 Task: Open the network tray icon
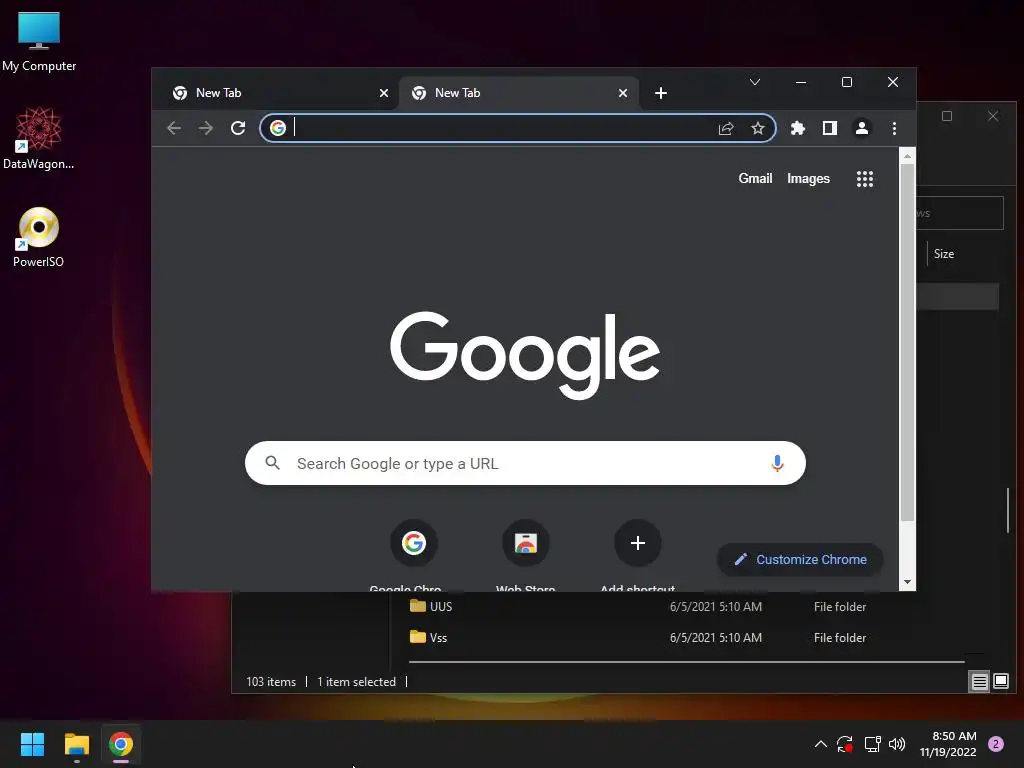(x=872, y=744)
